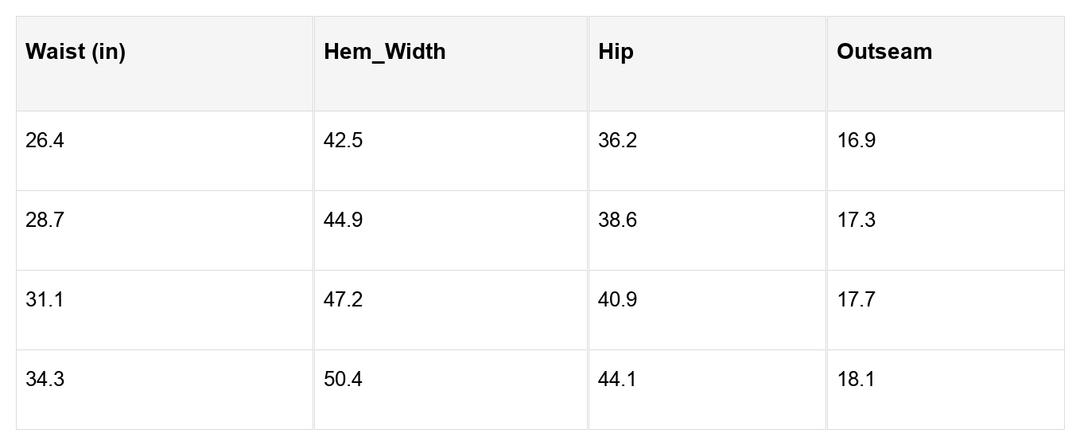Select the outseam cell showing 16.9
The height and width of the screenshot is (445, 1080).
pos(856,141)
